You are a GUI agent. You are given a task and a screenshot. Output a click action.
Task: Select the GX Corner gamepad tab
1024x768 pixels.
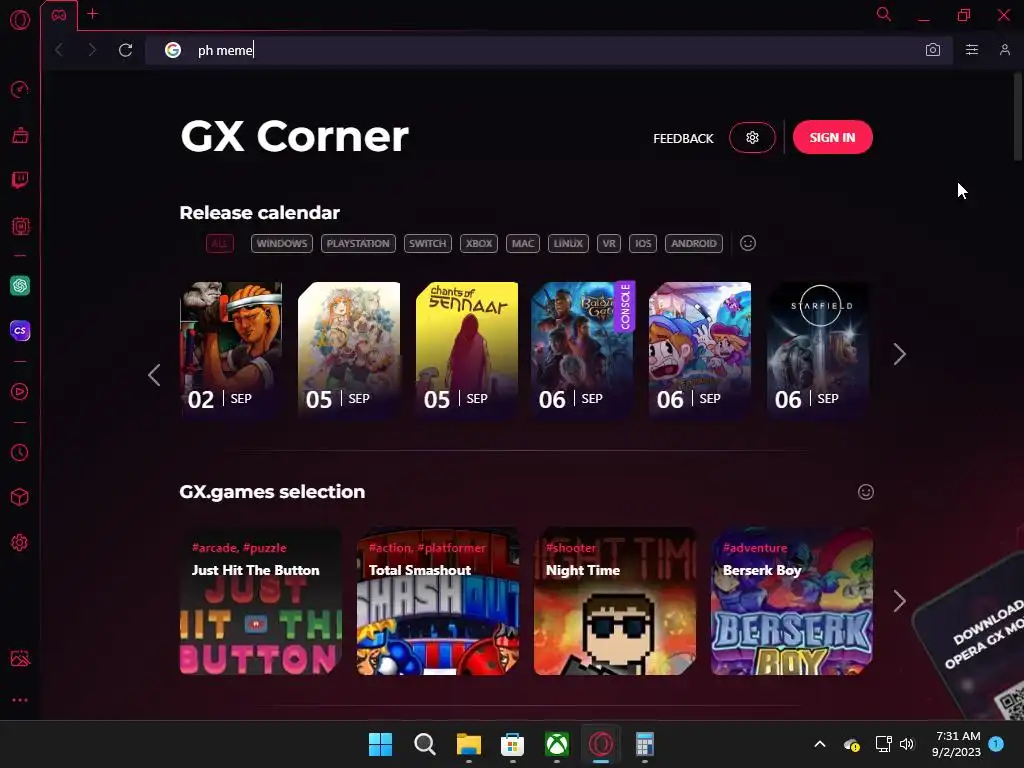tap(59, 15)
